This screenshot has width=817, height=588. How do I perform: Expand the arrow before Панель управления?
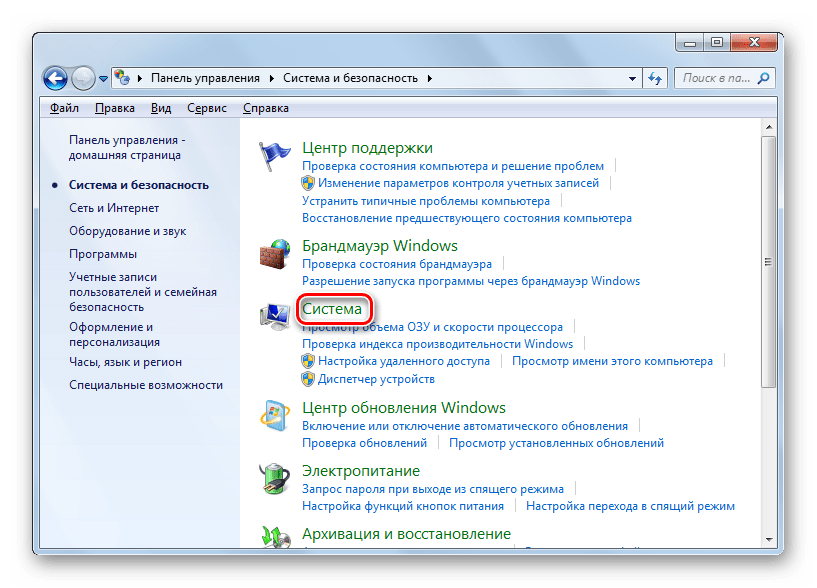click(140, 78)
